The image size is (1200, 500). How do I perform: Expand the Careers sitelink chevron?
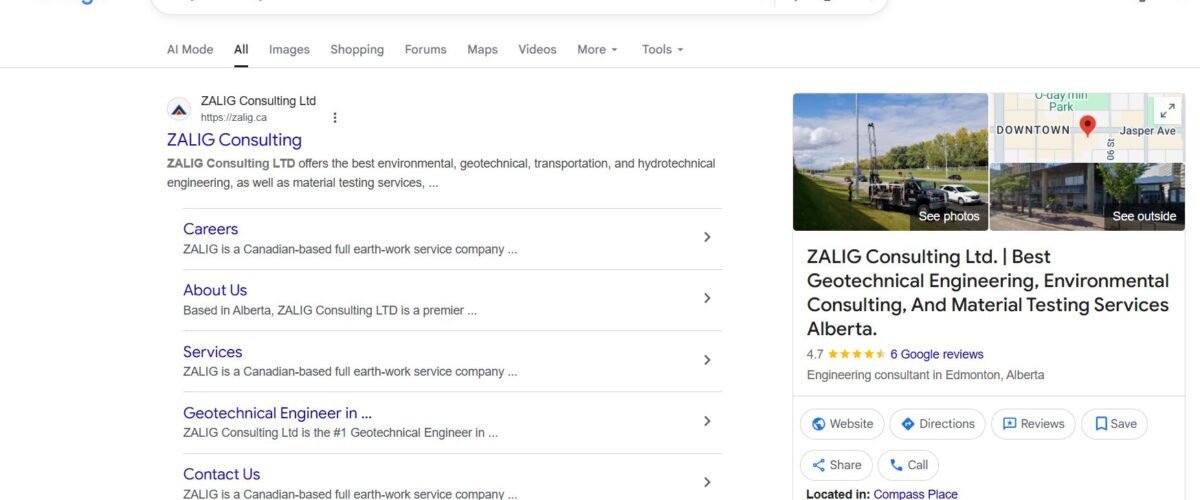707,237
